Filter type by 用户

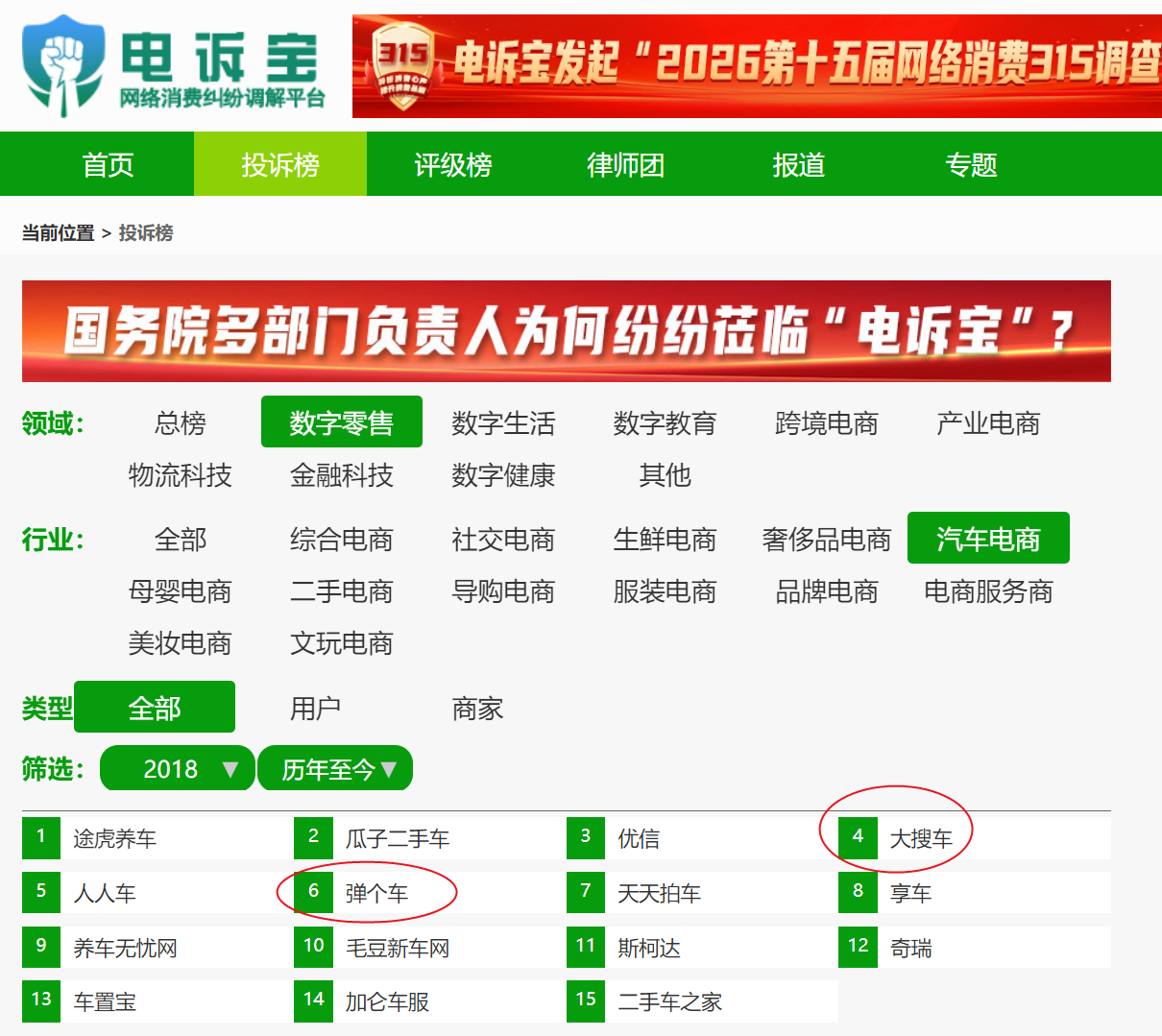(x=315, y=709)
